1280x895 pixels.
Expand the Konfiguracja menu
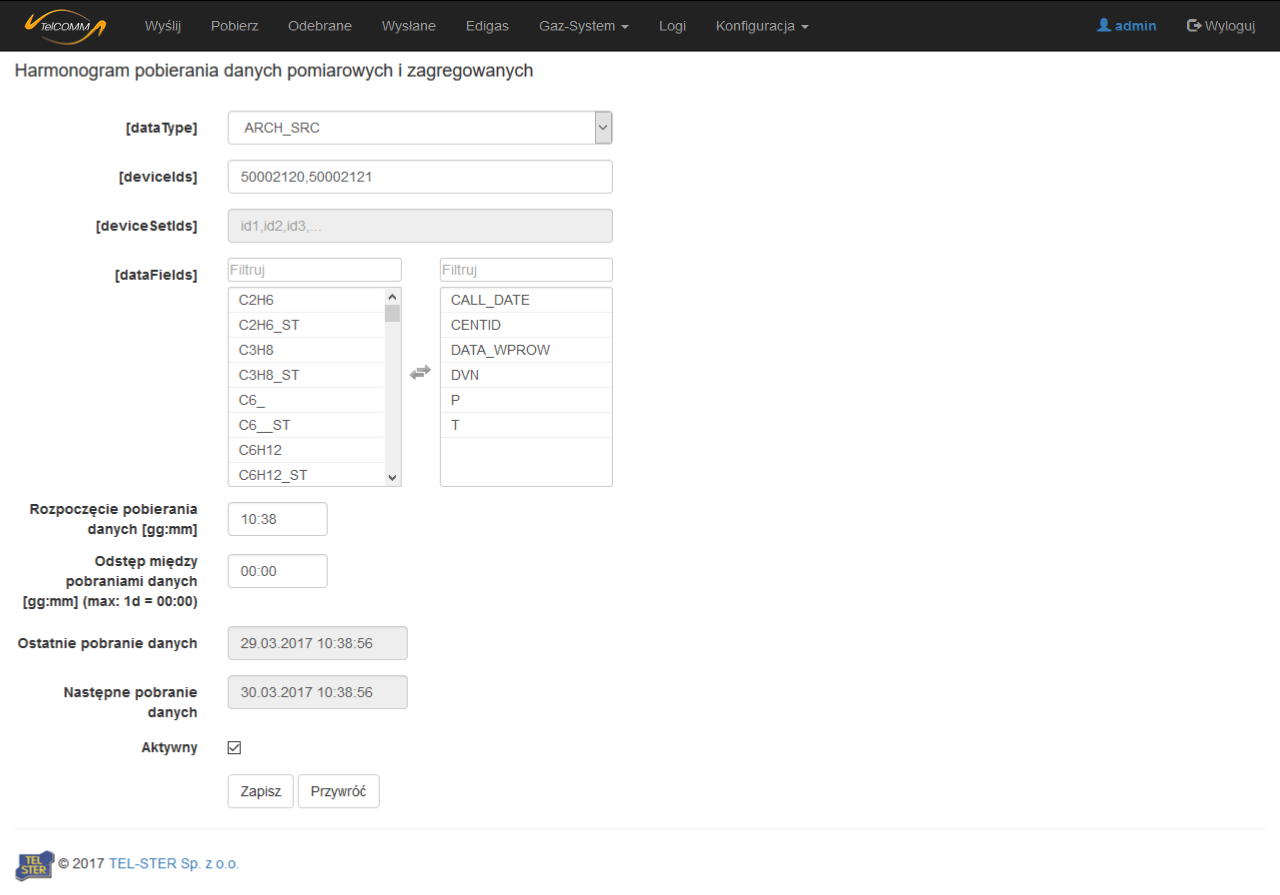[762, 26]
